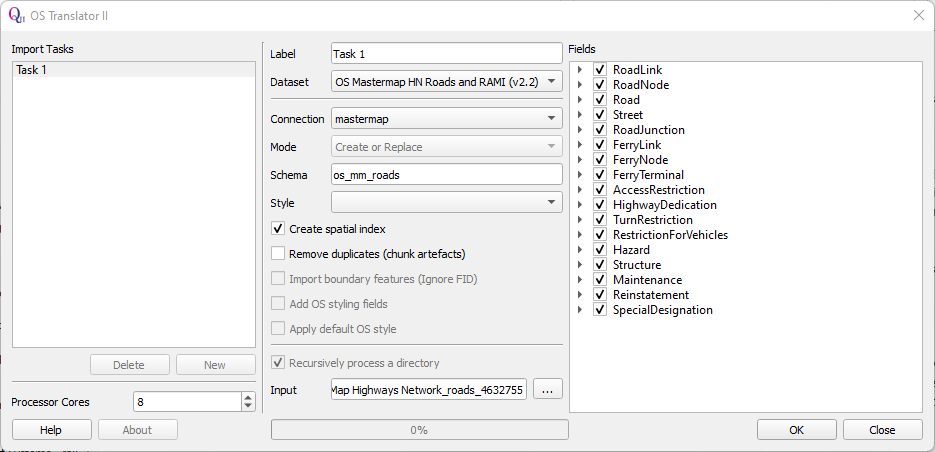Viewport: 935px width, 452px height.
Task: Uncheck the Street checkbox
Action: pos(600,114)
